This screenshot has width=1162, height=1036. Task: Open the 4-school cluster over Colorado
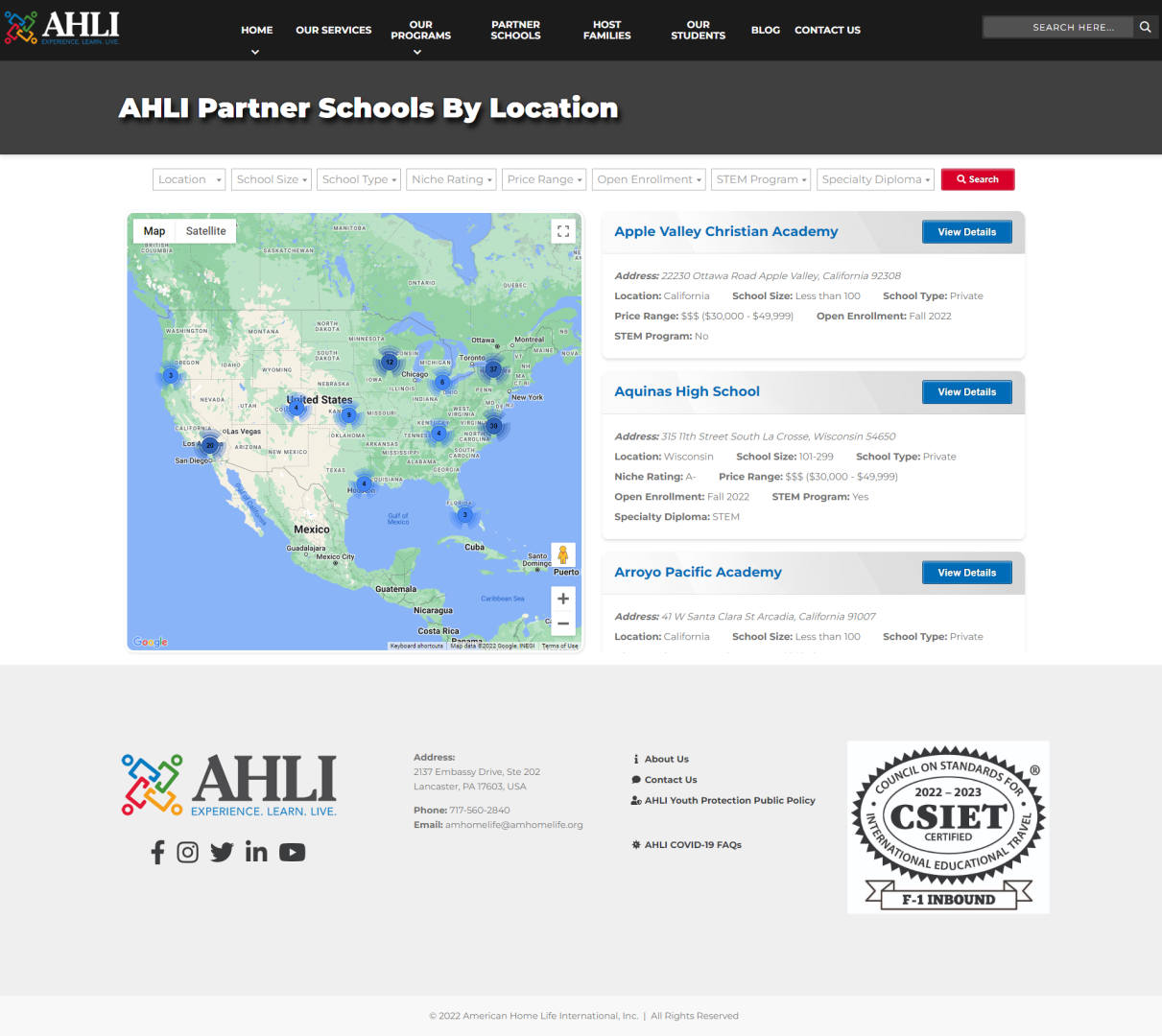(x=296, y=408)
